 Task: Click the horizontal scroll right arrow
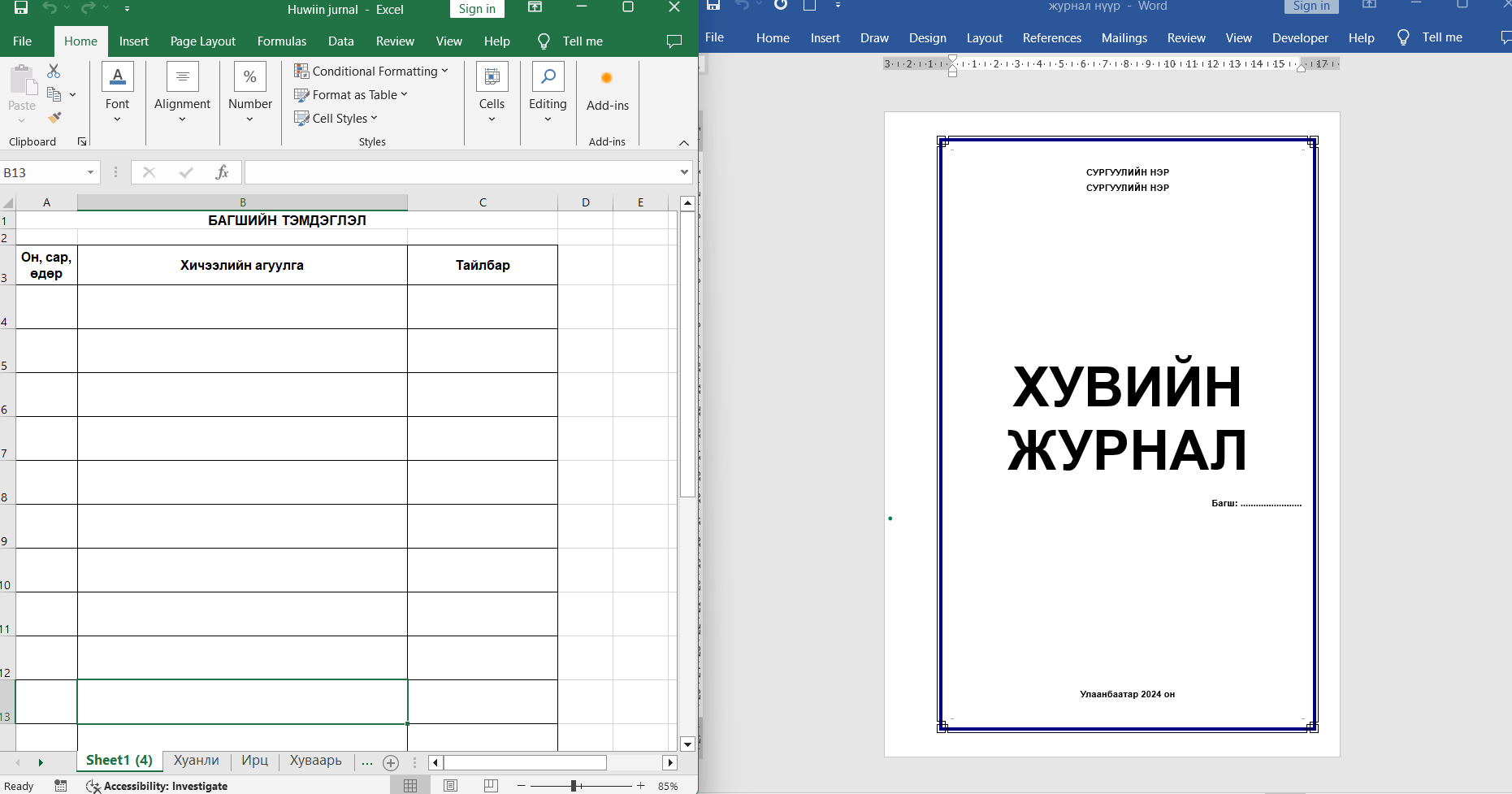click(x=670, y=762)
